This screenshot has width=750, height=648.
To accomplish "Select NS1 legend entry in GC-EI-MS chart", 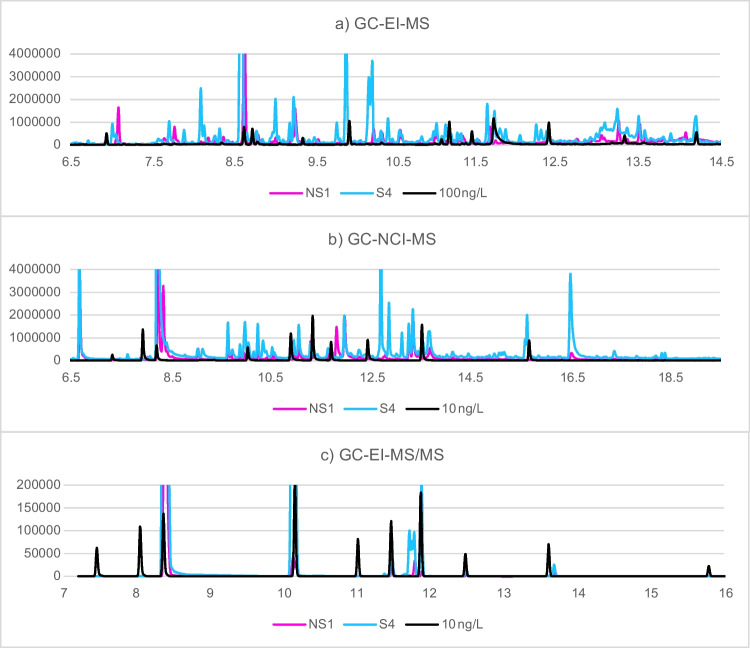I will (300, 193).
